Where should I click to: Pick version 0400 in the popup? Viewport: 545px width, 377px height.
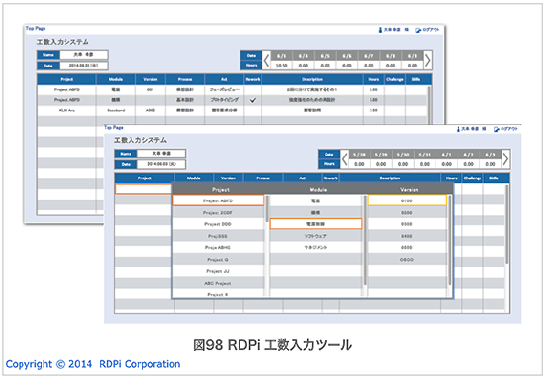(407, 236)
